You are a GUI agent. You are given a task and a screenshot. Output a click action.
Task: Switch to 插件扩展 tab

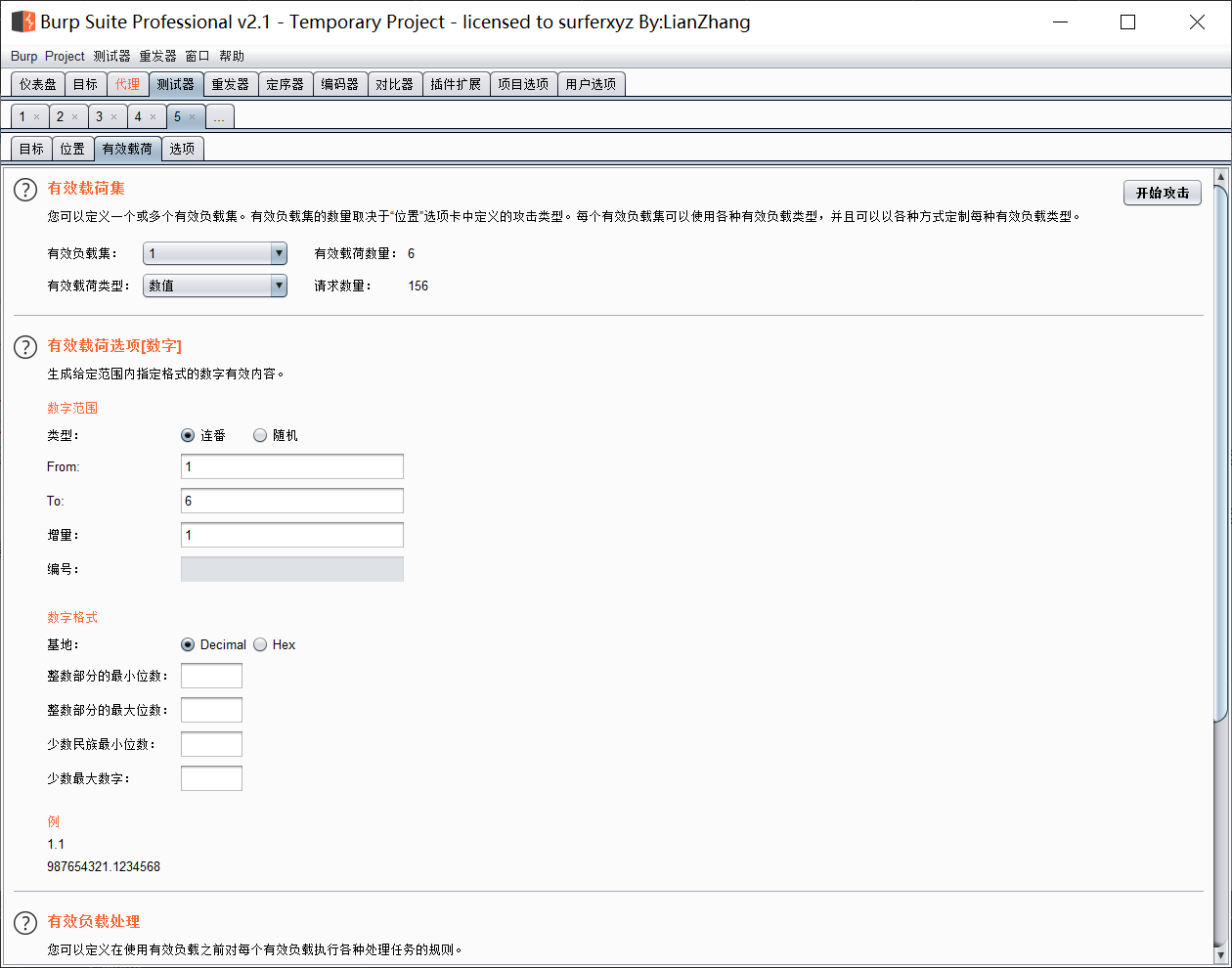(x=456, y=84)
